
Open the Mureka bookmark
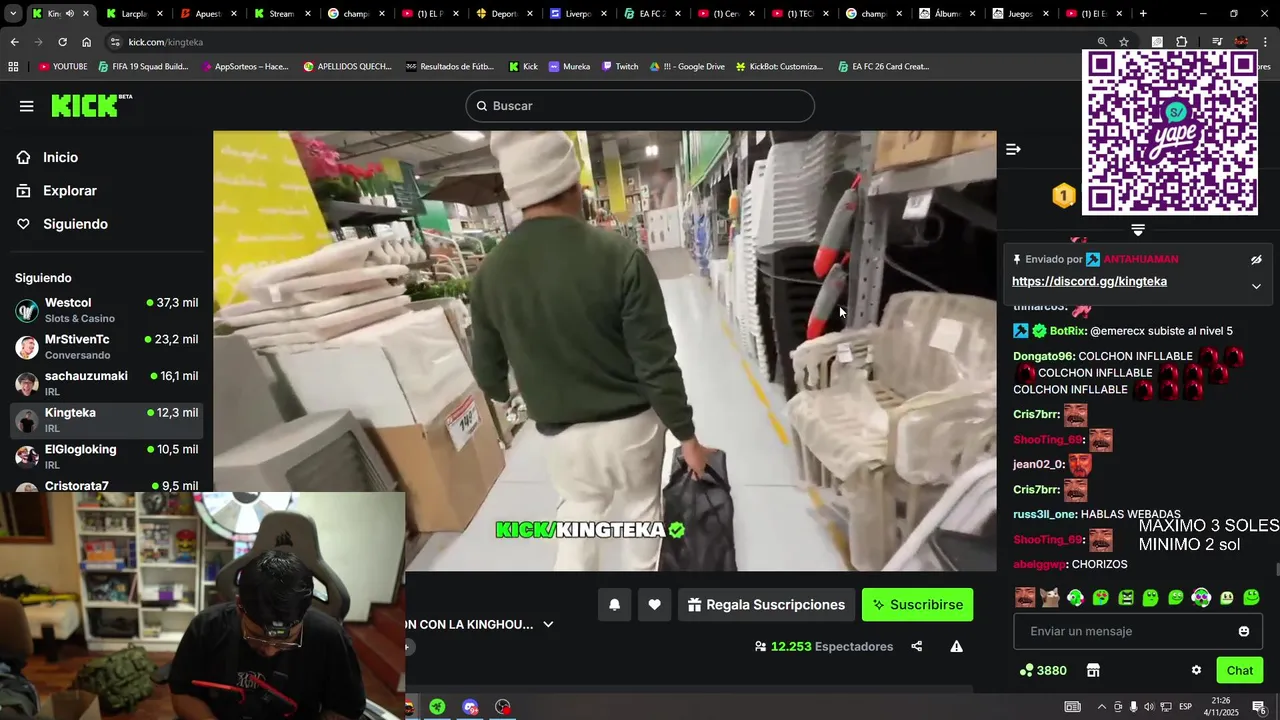tap(569, 66)
